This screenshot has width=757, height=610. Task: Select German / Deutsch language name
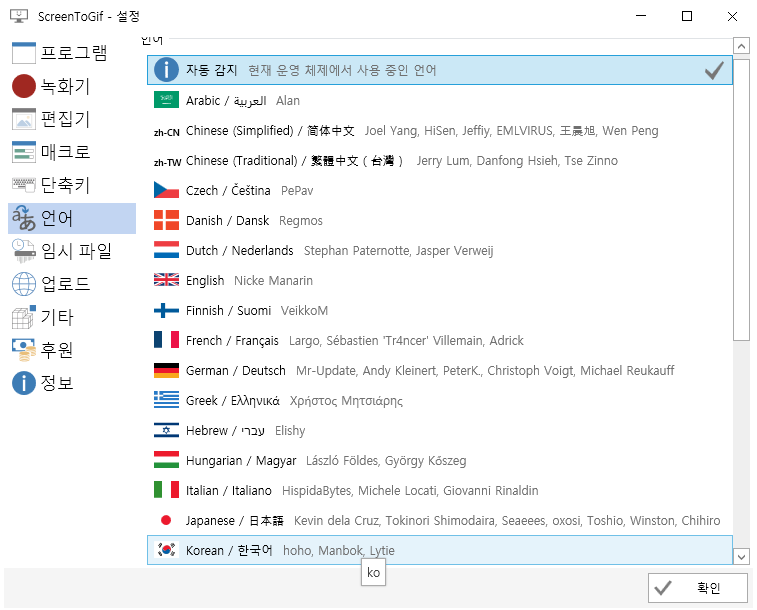(x=236, y=371)
